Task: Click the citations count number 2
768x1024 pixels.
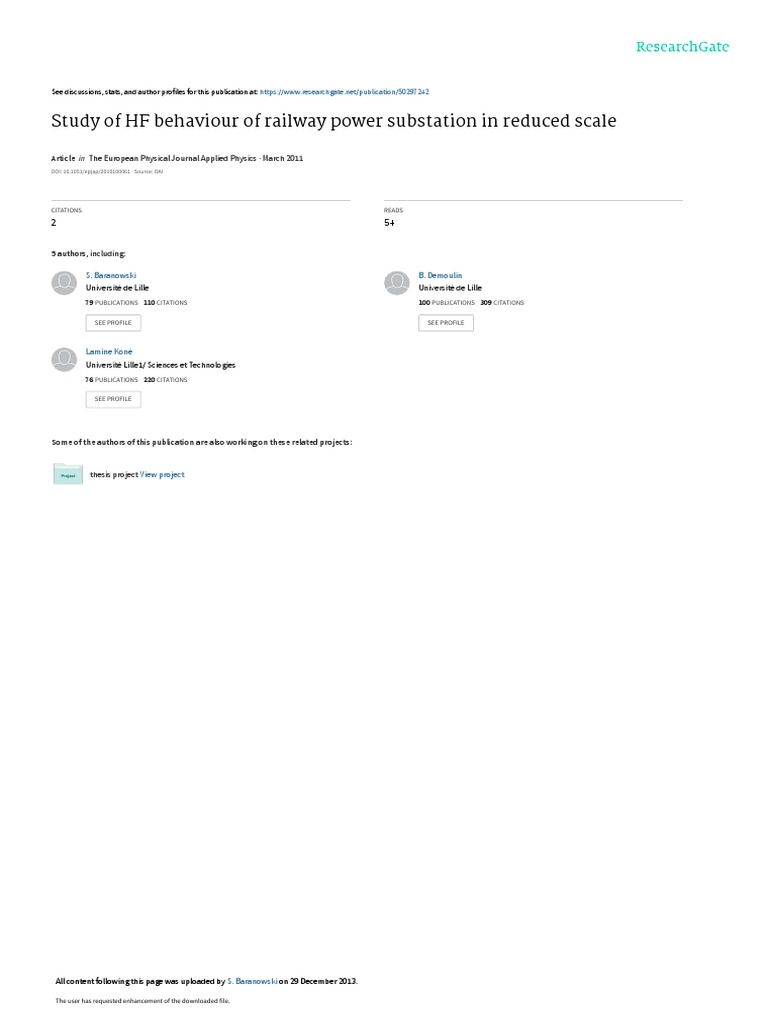Action: [x=54, y=223]
